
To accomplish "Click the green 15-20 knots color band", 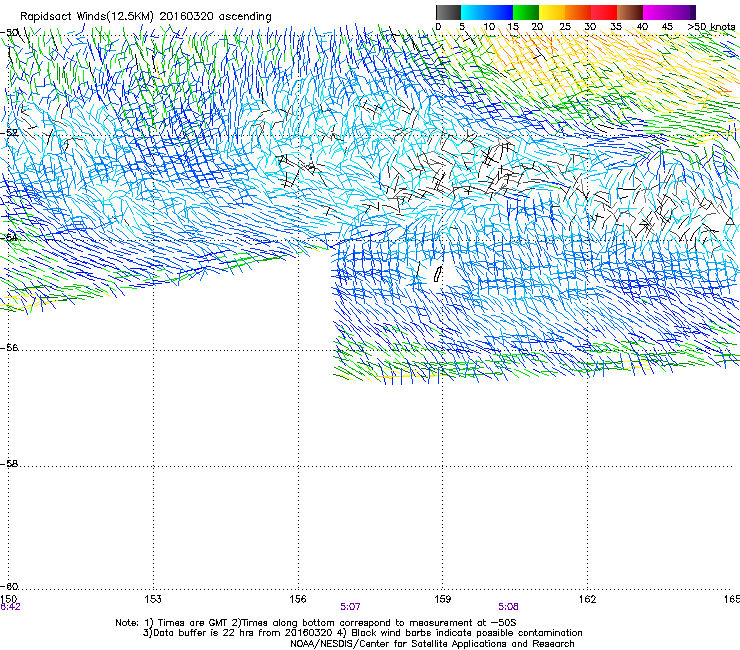I will (526, 12).
